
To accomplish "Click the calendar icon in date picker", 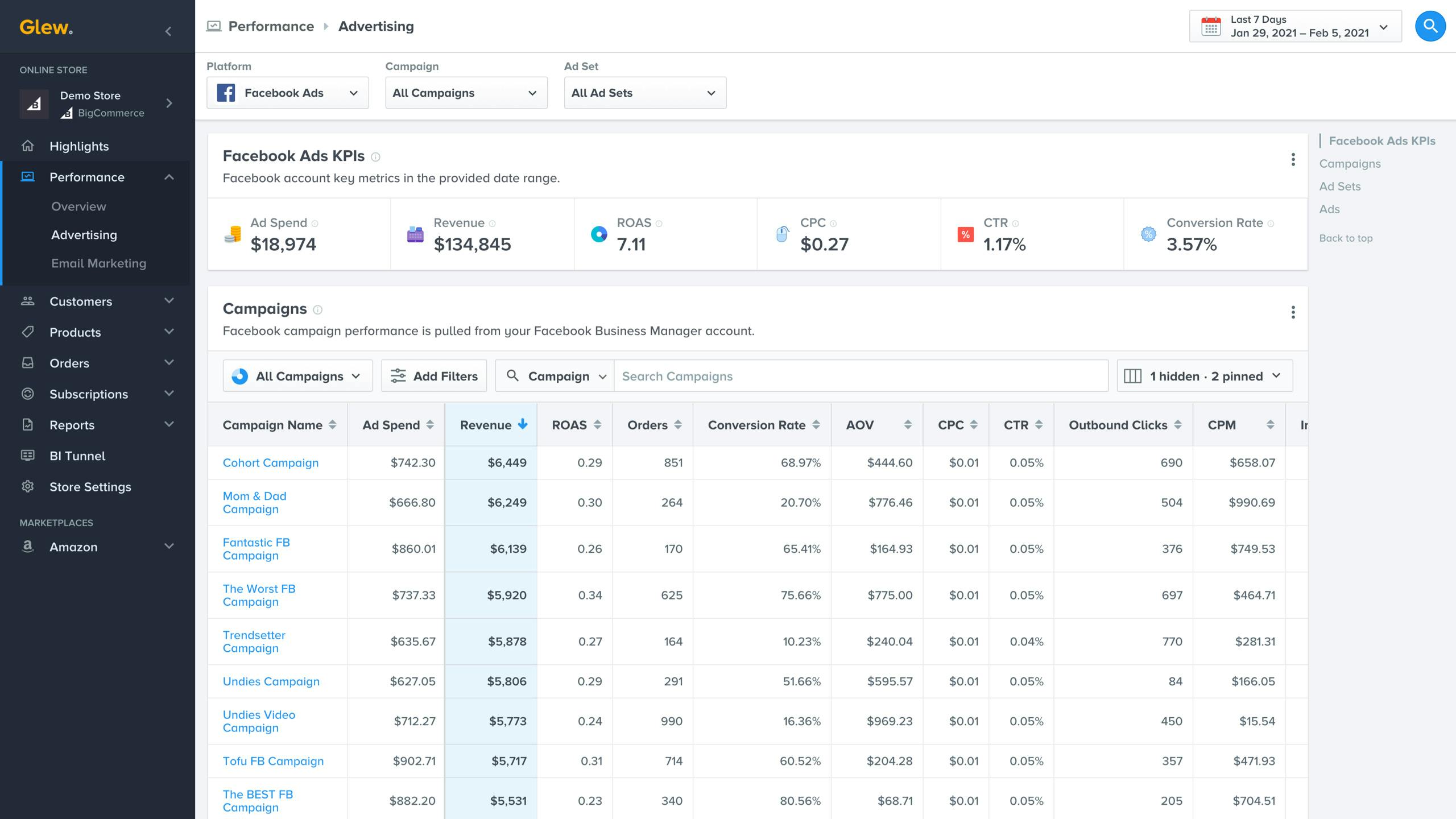I will (x=1211, y=26).
